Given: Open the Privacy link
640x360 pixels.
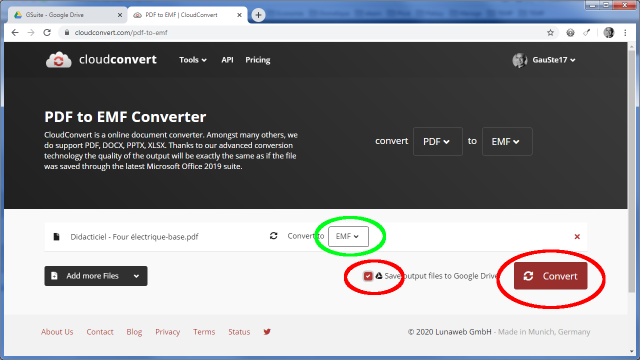Looking at the screenshot, I should (x=167, y=332).
